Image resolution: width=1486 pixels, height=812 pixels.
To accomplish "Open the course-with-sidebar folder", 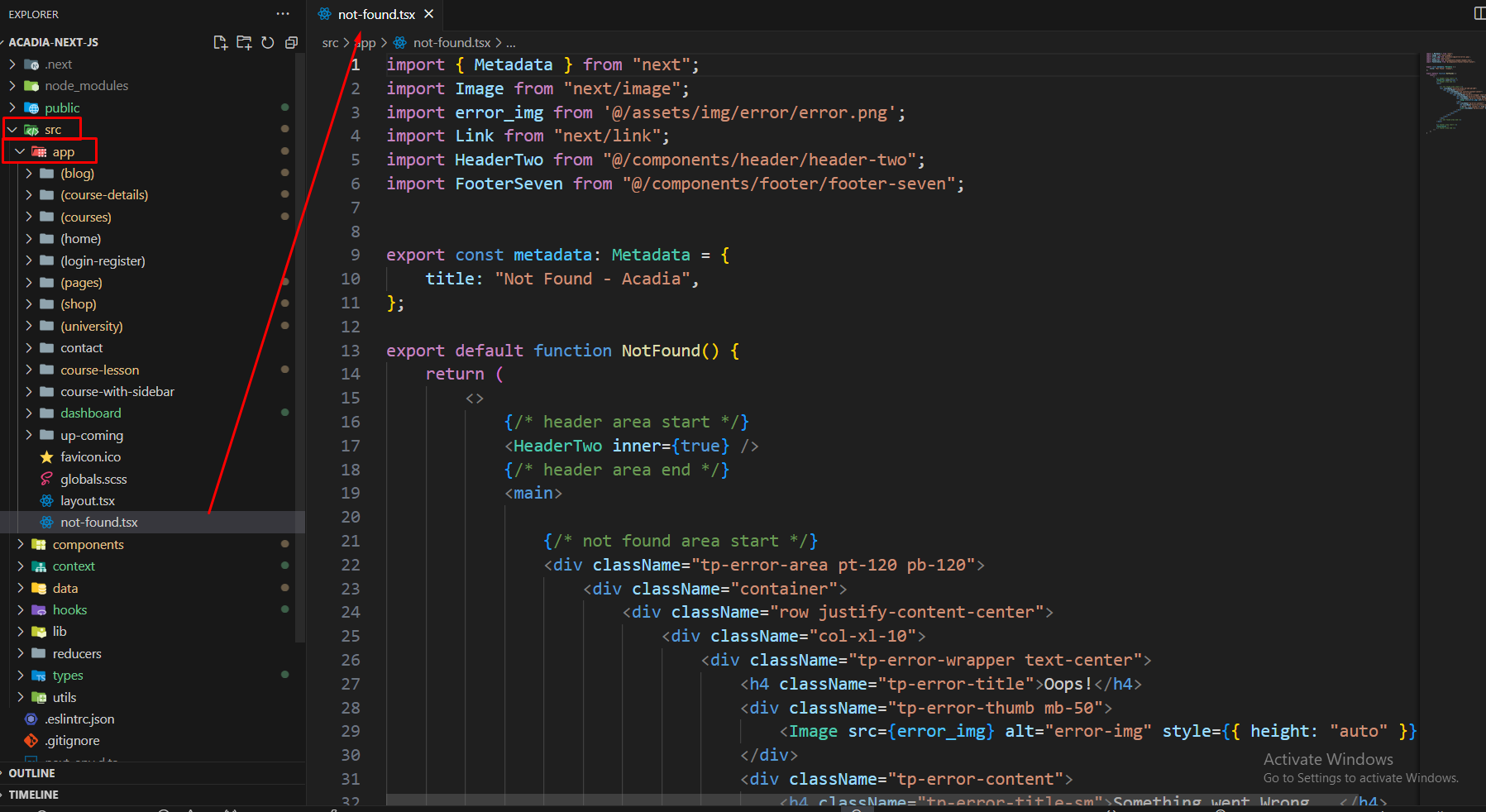I will (117, 392).
